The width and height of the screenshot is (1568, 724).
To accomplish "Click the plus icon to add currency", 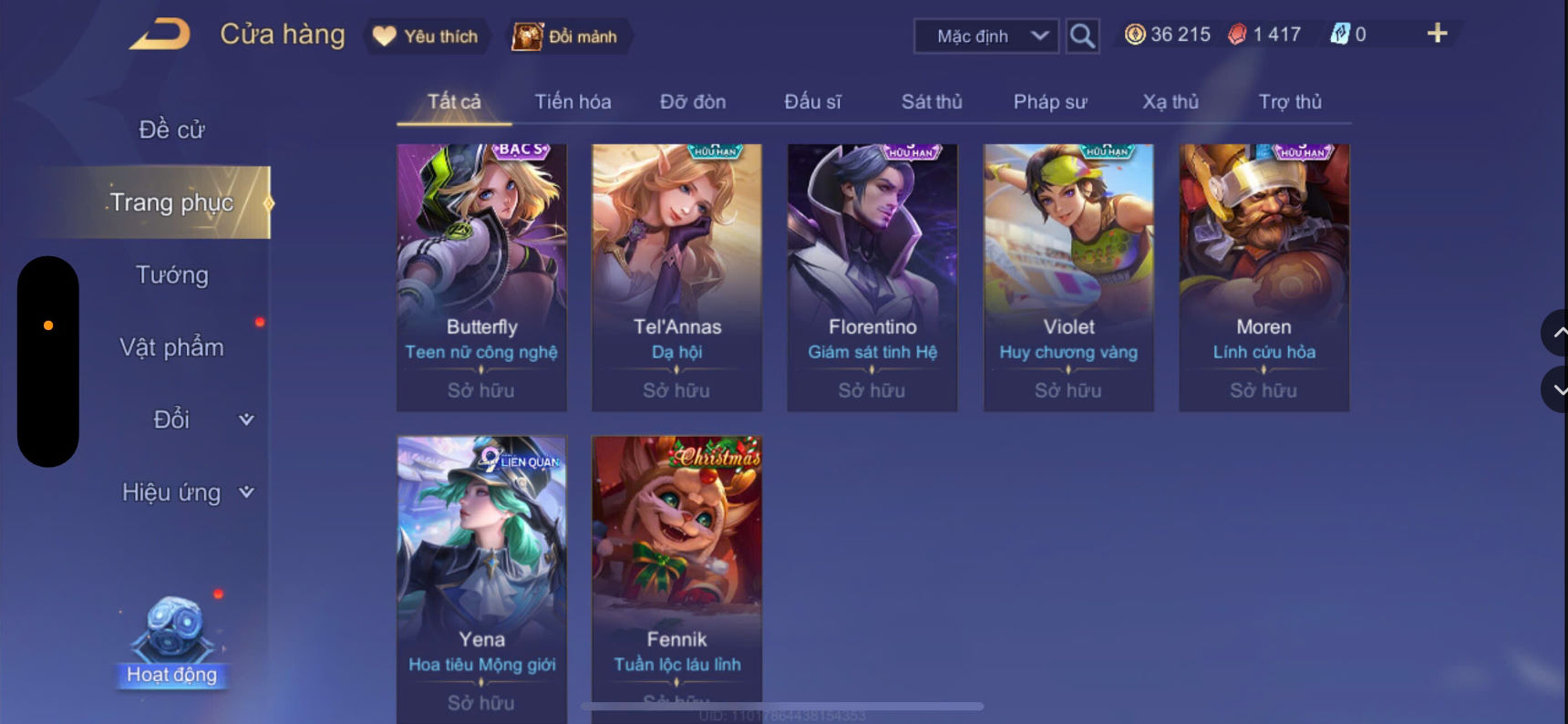I will [x=1437, y=34].
